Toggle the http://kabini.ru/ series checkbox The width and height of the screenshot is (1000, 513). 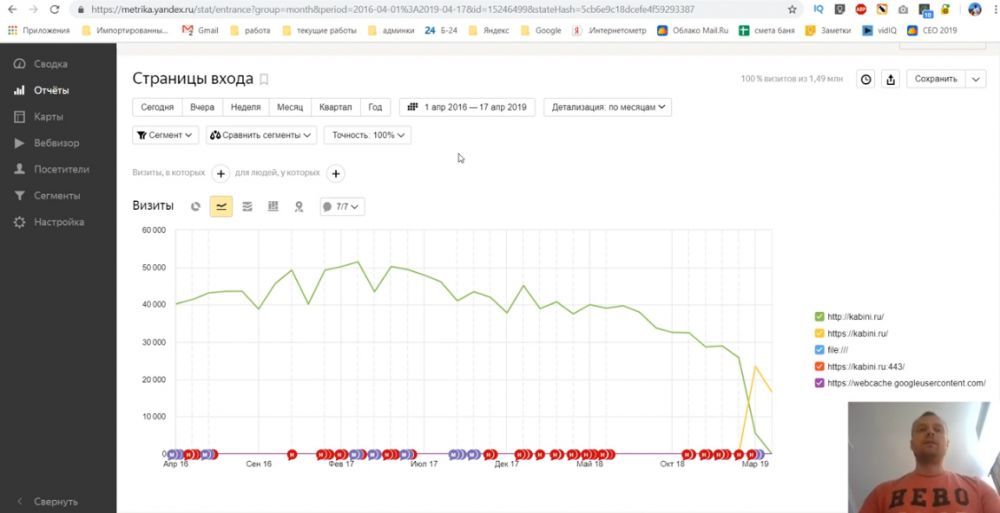pos(820,317)
